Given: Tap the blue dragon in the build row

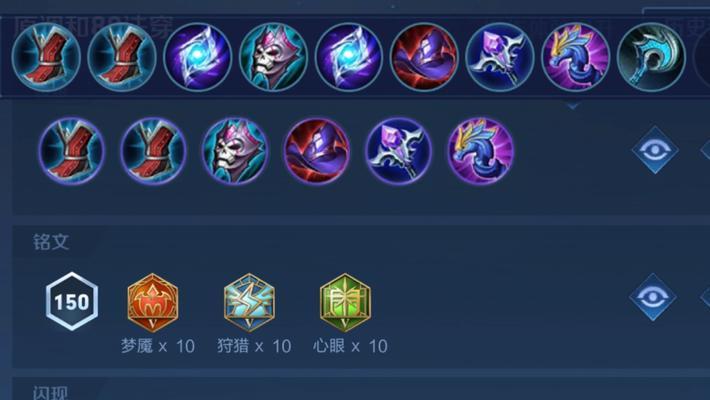Looking at the screenshot, I should click(480, 151).
